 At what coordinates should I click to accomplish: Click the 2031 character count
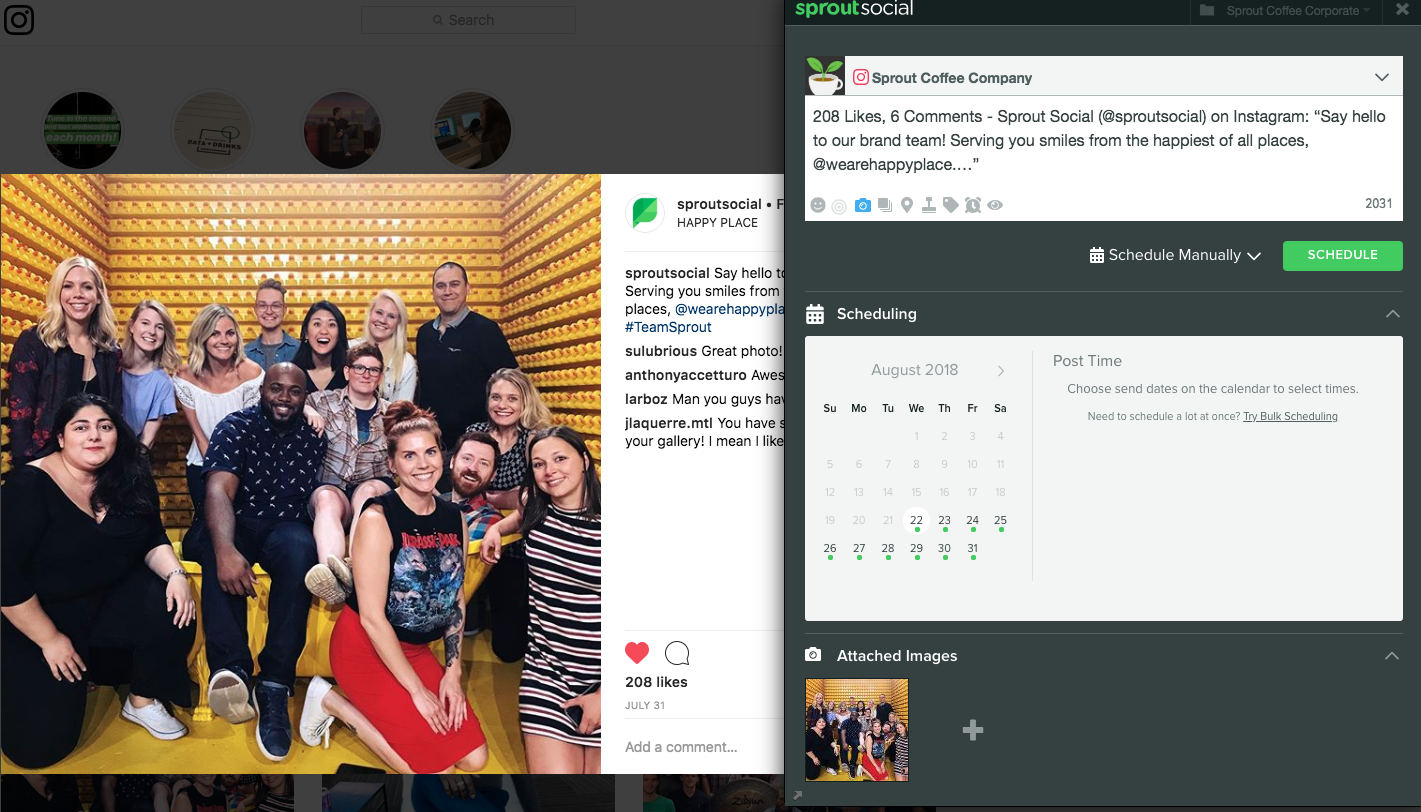click(x=1378, y=204)
